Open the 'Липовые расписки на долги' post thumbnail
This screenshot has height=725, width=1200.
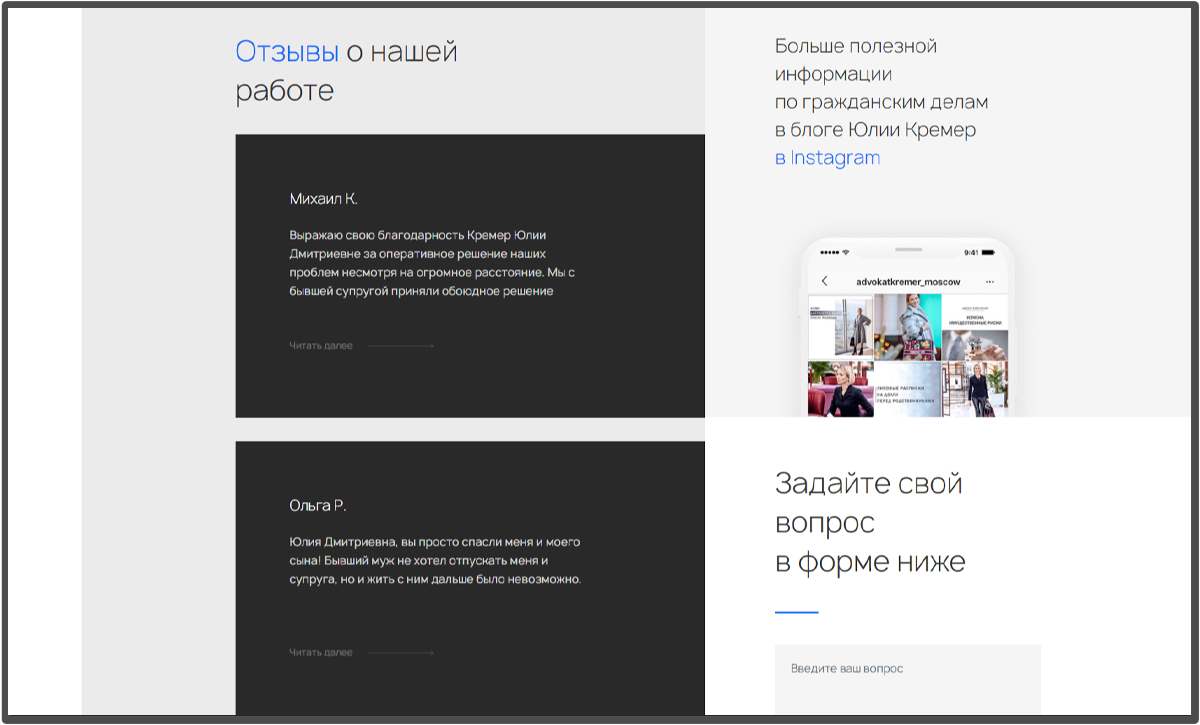[x=907, y=389]
